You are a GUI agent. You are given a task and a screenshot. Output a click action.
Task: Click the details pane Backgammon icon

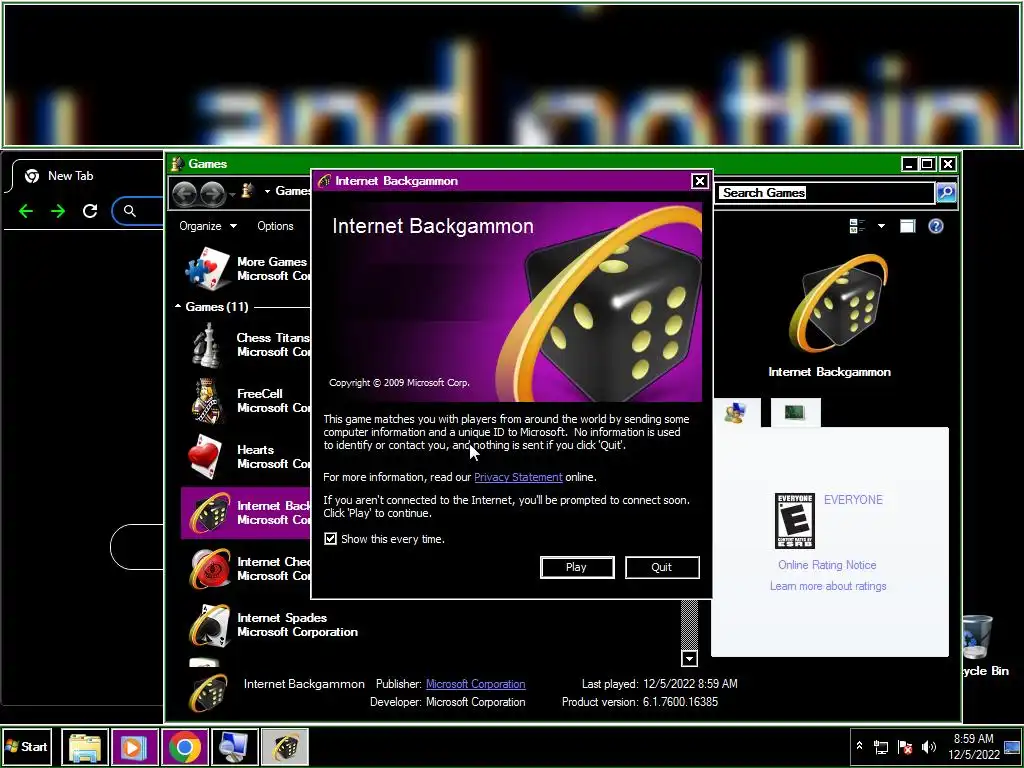click(x=208, y=693)
